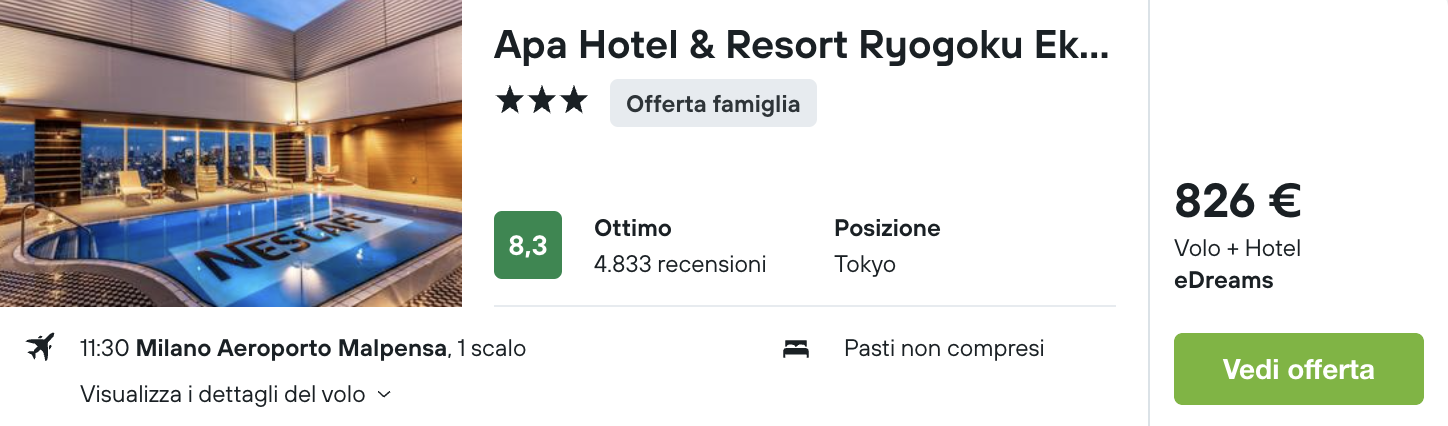
Task: Click the Posizione heading
Action: click(x=887, y=228)
